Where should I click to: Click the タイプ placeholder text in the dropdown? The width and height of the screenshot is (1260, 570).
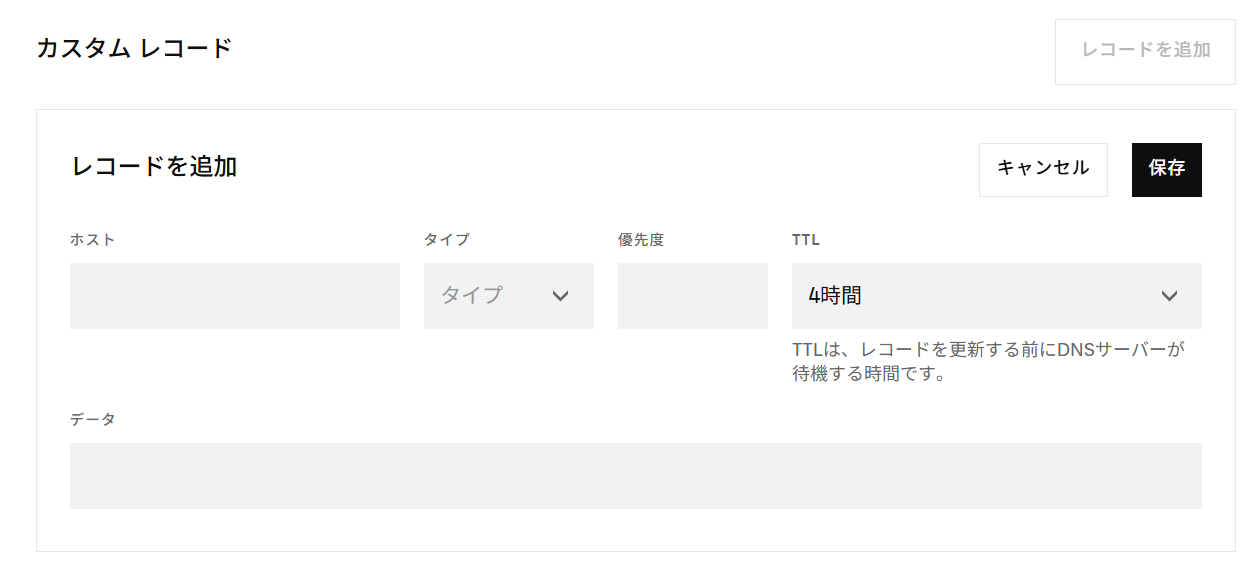coord(472,296)
